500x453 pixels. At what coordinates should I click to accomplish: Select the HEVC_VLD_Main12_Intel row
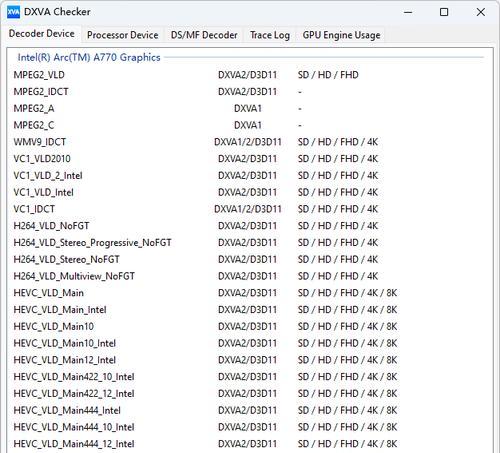click(x=249, y=360)
